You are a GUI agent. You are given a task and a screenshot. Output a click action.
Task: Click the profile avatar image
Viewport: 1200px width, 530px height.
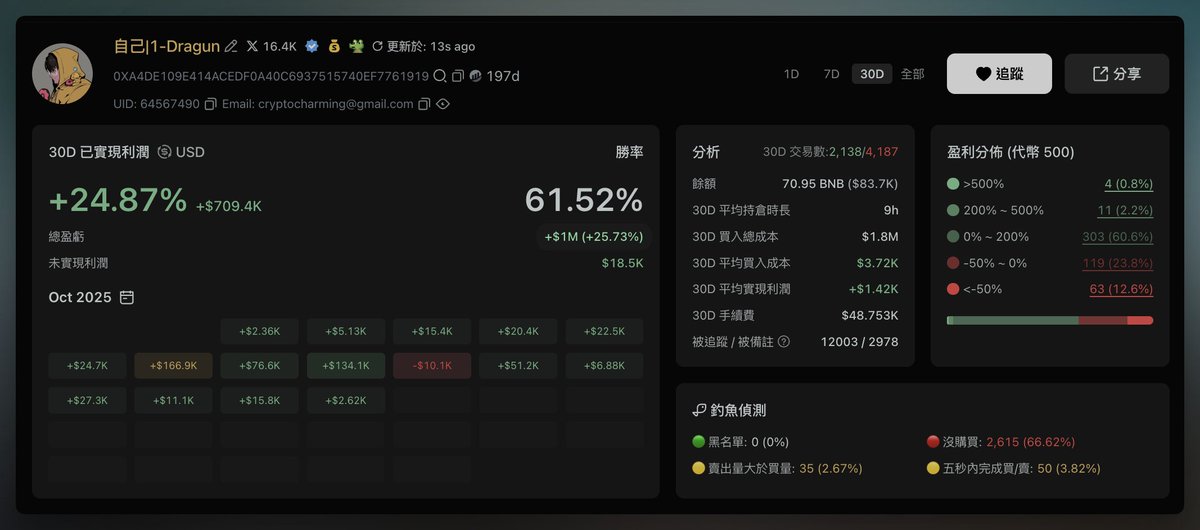(x=63, y=75)
